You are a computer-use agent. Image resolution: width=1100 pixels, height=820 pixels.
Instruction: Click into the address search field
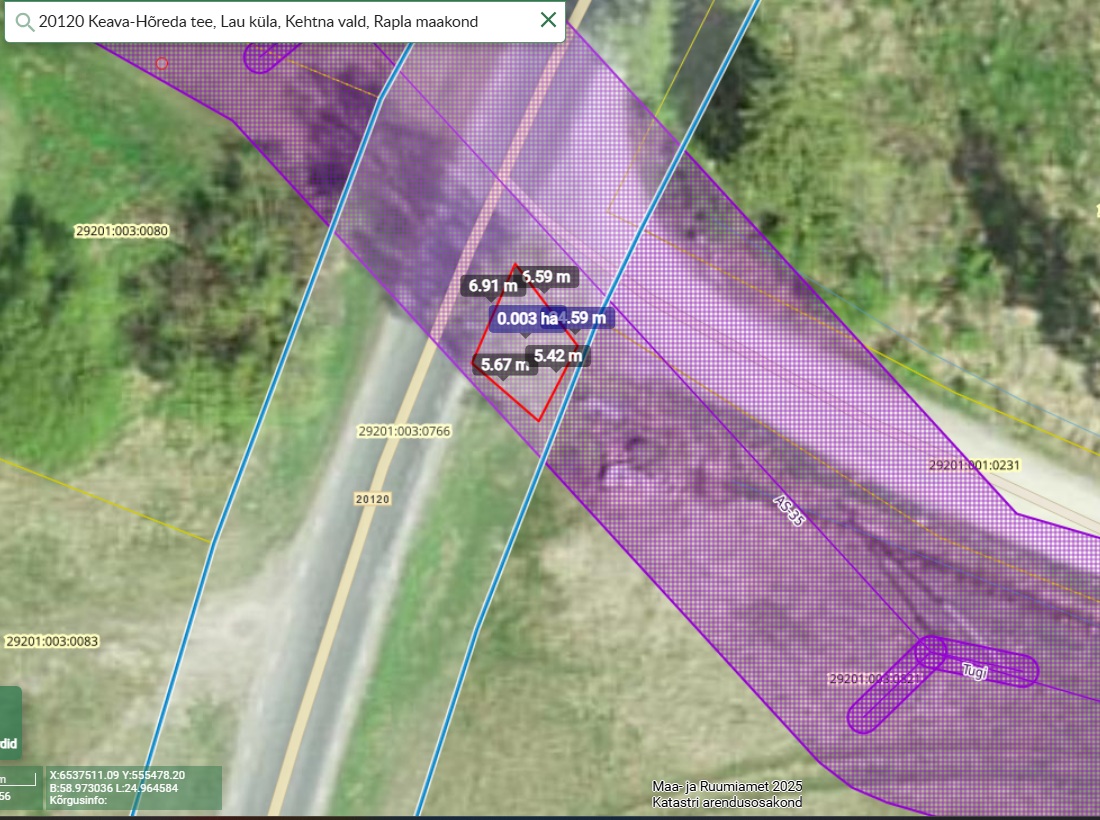pyautogui.click(x=280, y=21)
